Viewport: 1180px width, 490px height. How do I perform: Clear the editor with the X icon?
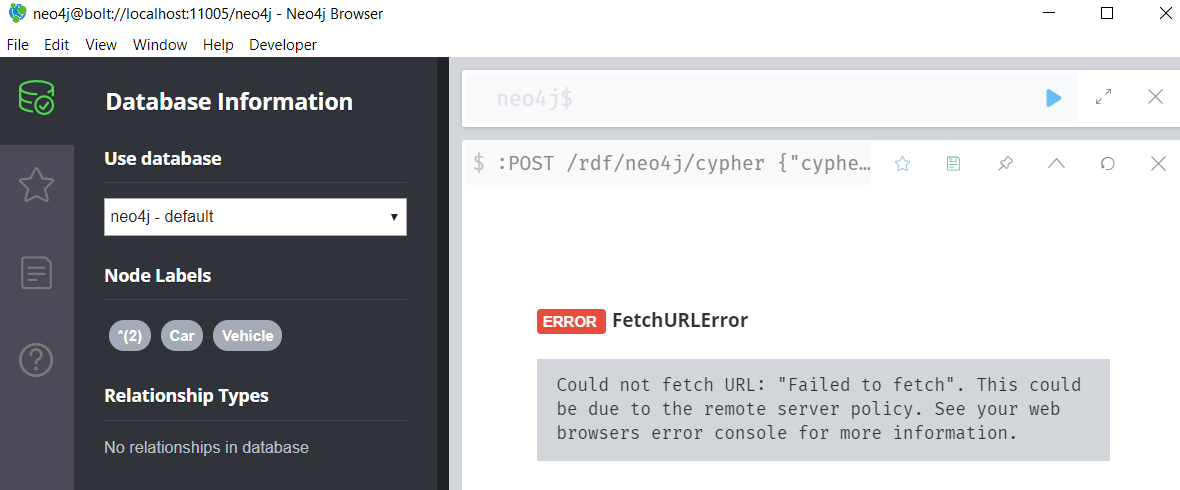1155,97
